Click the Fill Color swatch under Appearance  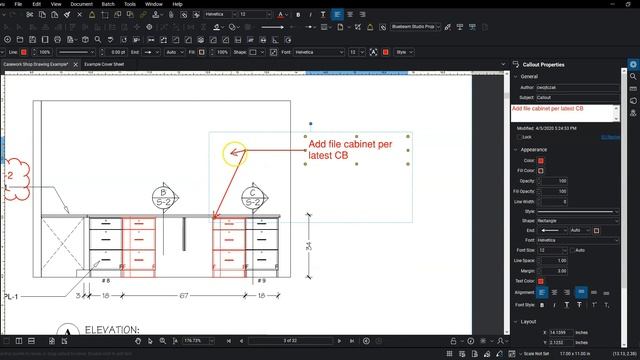(541, 171)
